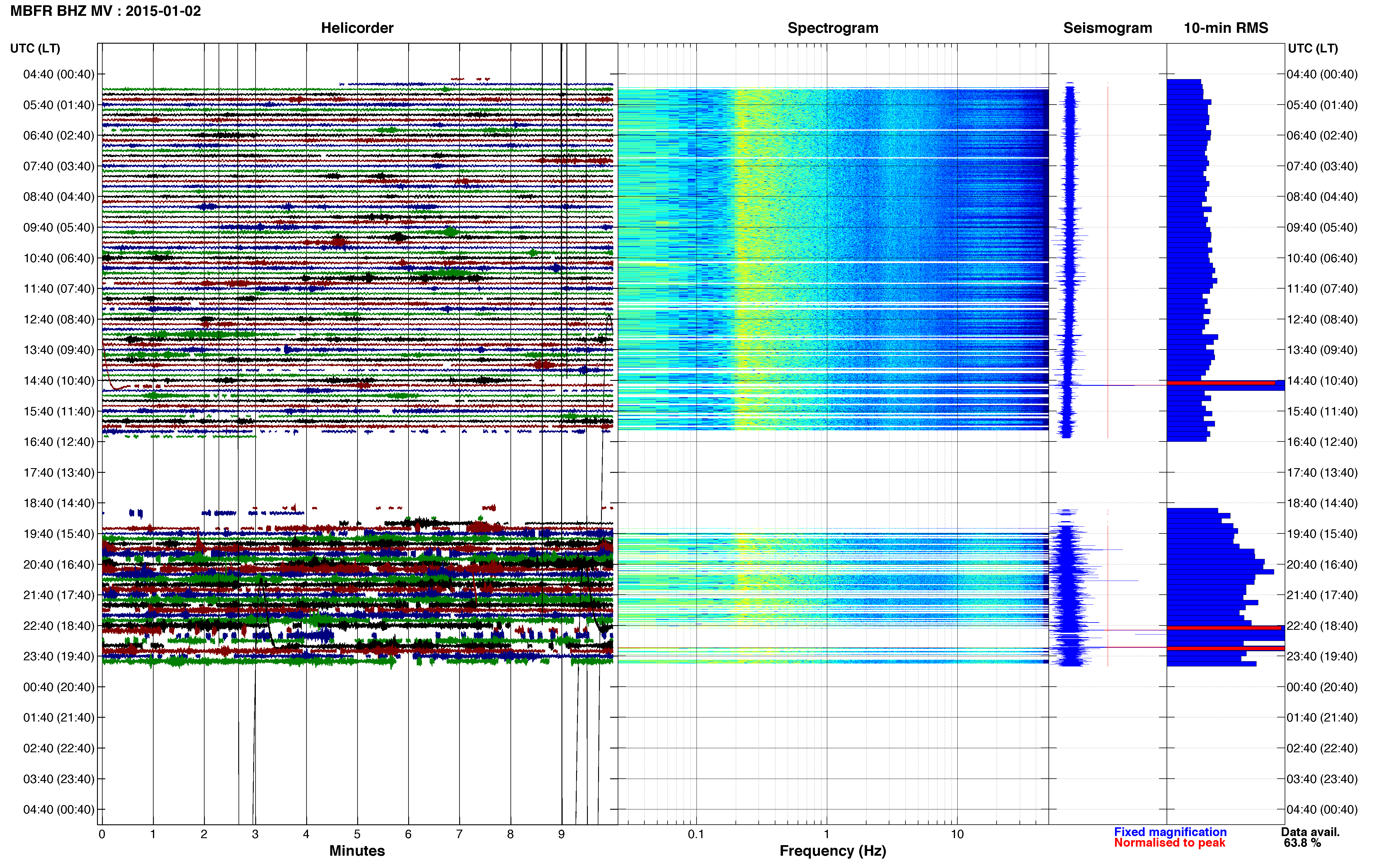Click the left 20:40 (16:40) time label
Screen dimensions: 1389x868
point(59,564)
